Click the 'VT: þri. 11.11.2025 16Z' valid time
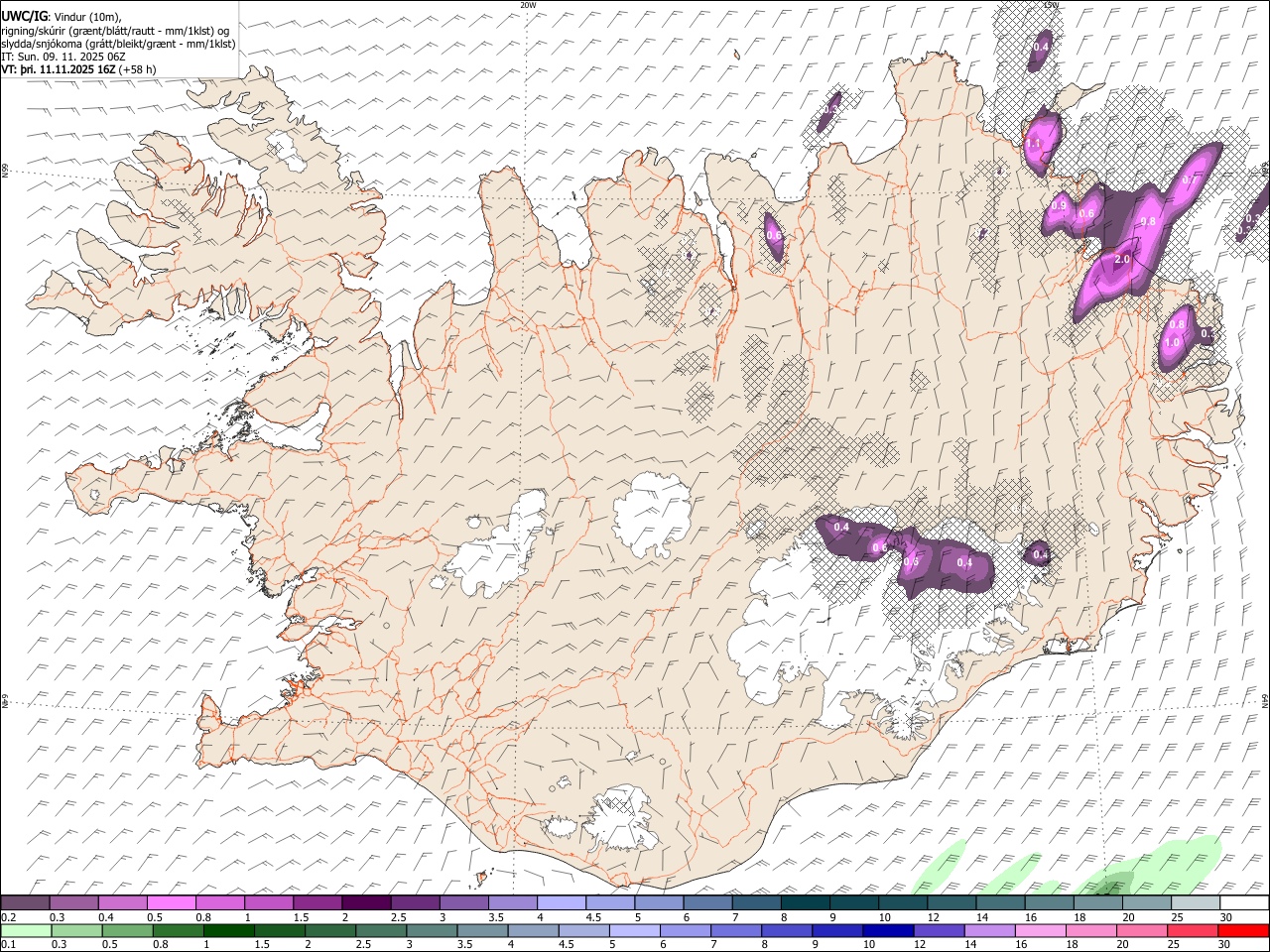The width and height of the screenshot is (1270, 952). [x=58, y=69]
